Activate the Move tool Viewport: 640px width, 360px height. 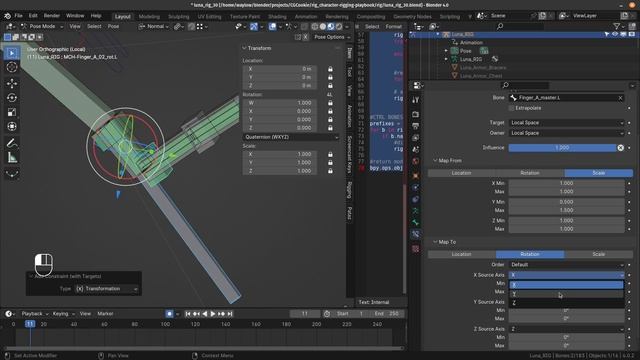12,83
